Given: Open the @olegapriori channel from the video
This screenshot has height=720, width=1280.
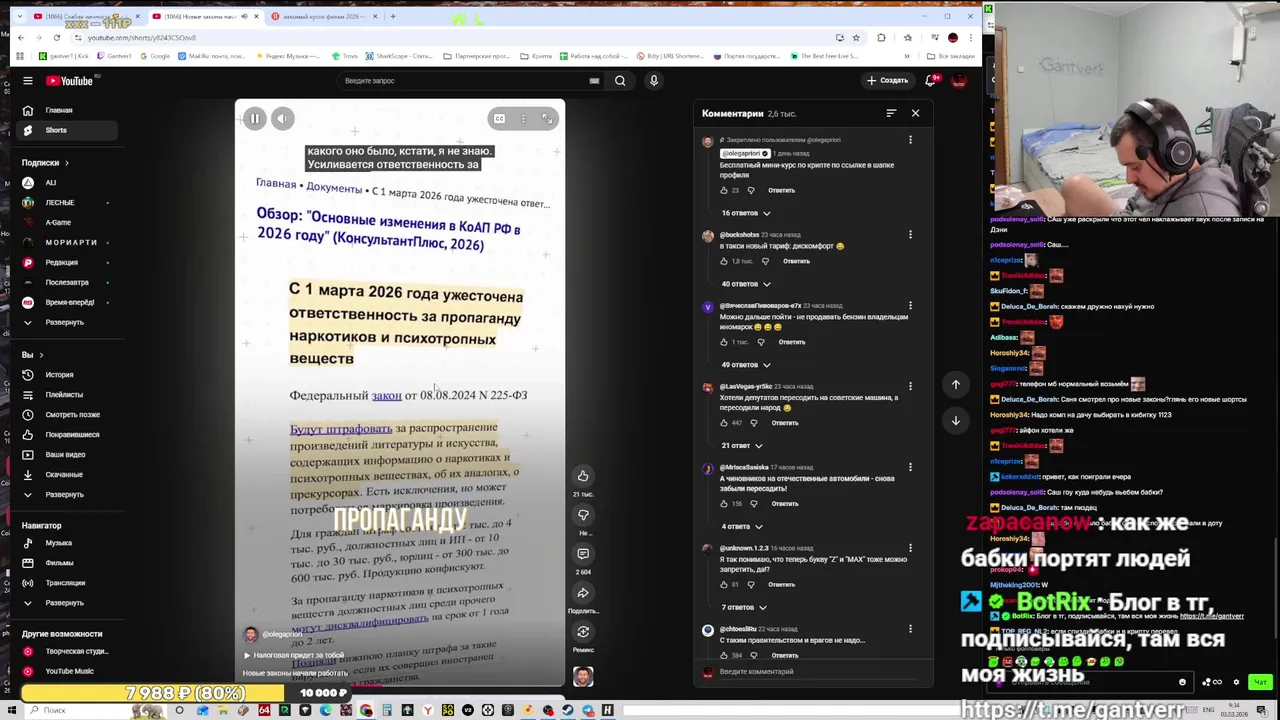Looking at the screenshot, I should pyautogui.click(x=281, y=634).
